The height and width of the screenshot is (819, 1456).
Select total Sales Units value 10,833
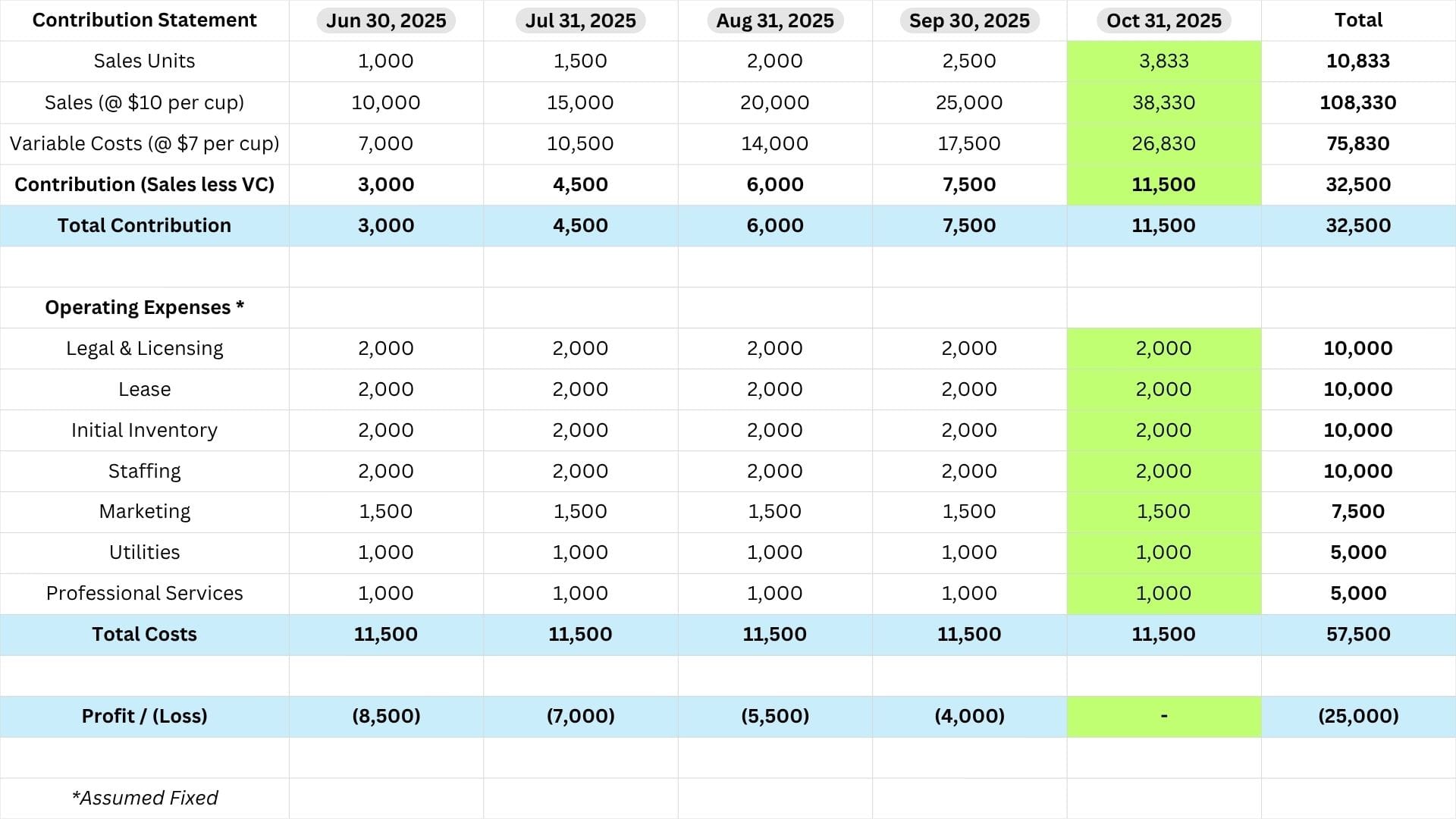(x=1357, y=61)
